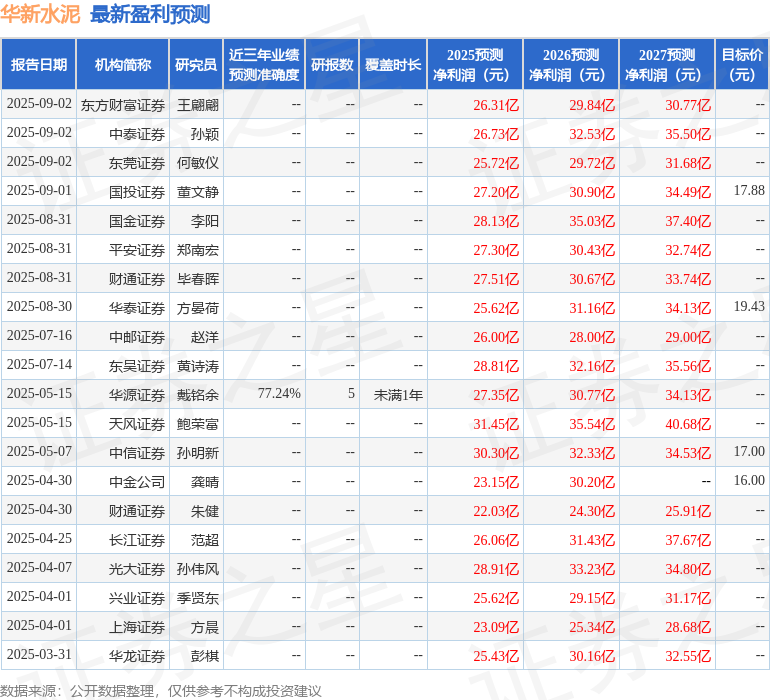Click the 19.43 target price cell
This screenshot has height=700, width=770.
pyautogui.click(x=748, y=307)
